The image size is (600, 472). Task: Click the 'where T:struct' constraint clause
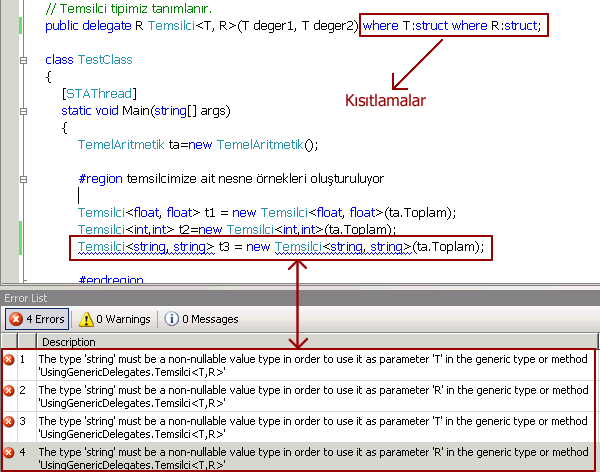tap(406, 24)
